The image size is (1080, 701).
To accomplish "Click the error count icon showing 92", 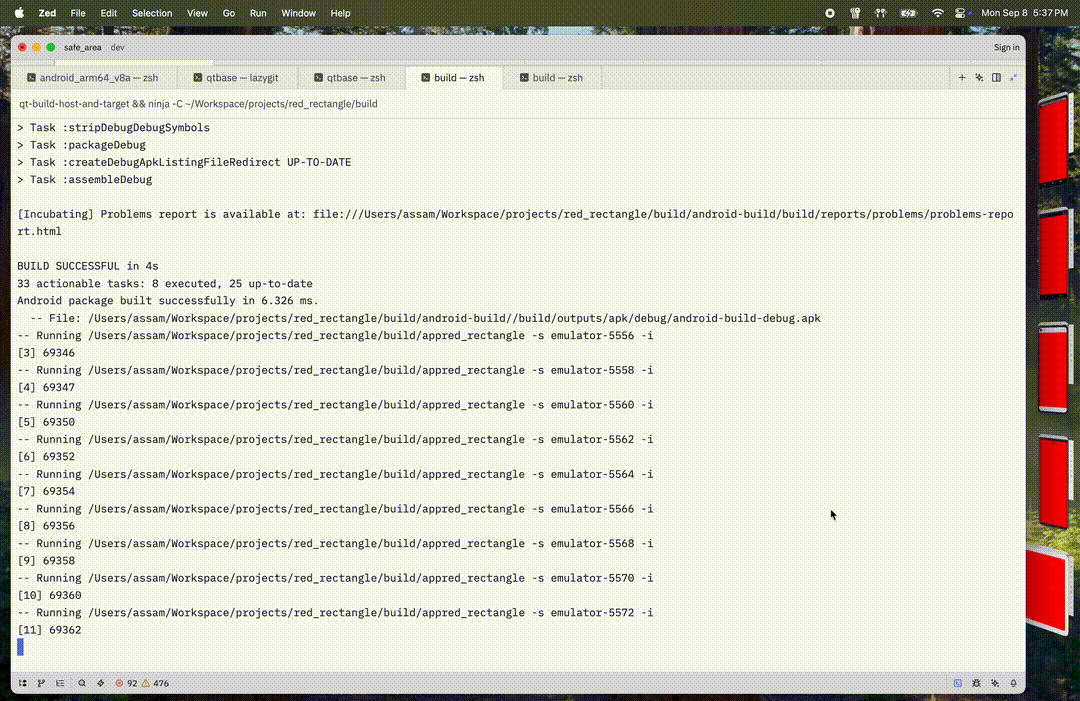I will (x=125, y=683).
